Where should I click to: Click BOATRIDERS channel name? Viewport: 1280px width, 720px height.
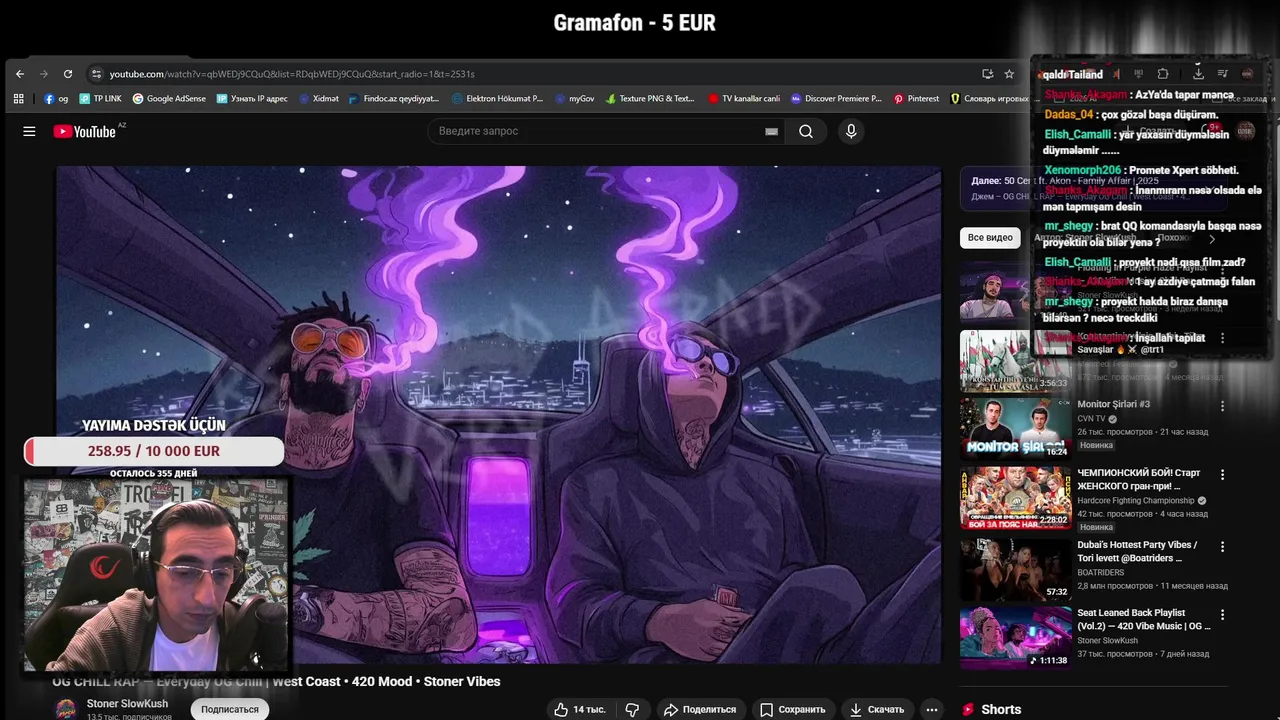(x=1101, y=573)
